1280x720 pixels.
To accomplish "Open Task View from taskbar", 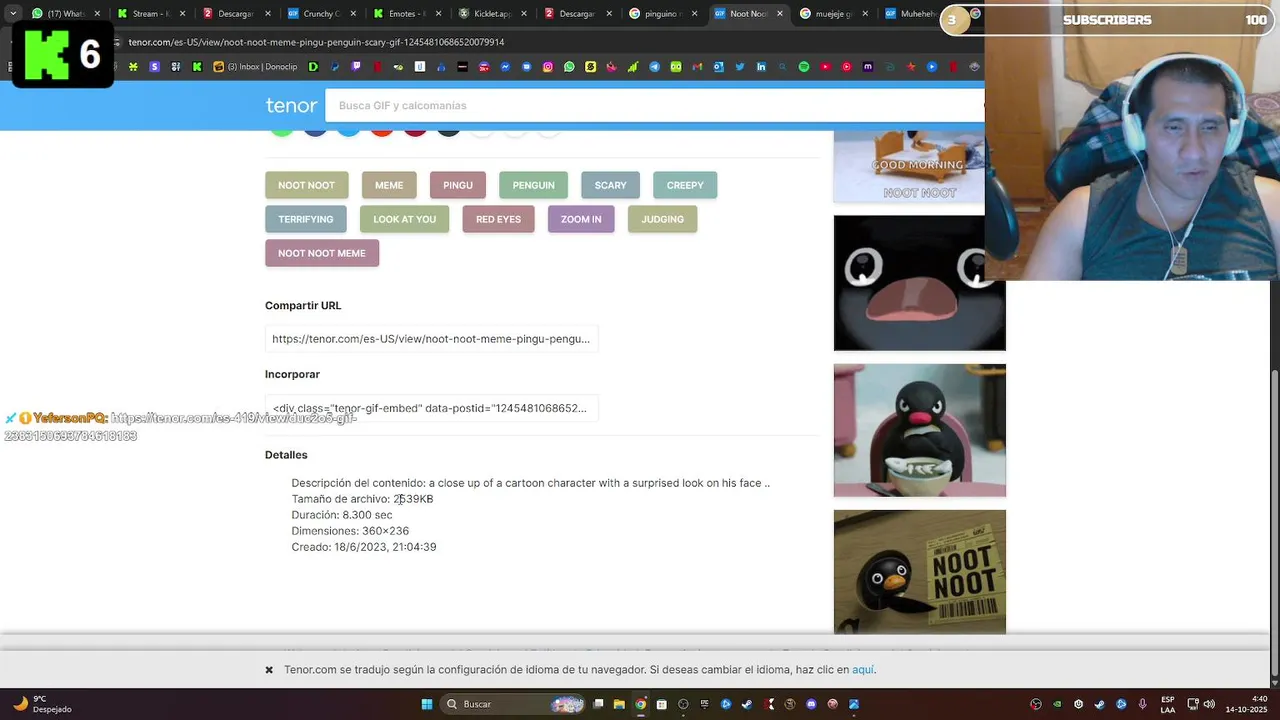I will click(x=598, y=704).
